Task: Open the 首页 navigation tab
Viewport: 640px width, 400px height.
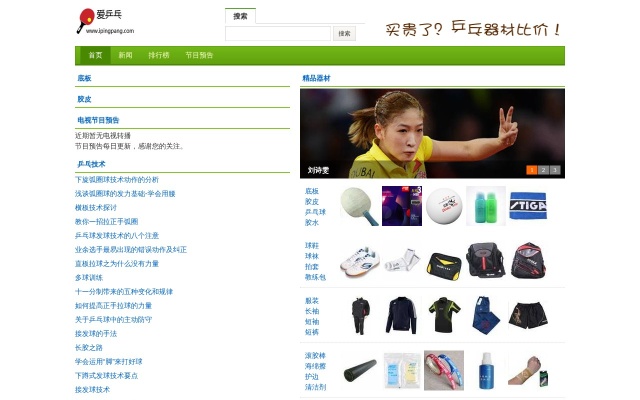Action: tap(95, 56)
